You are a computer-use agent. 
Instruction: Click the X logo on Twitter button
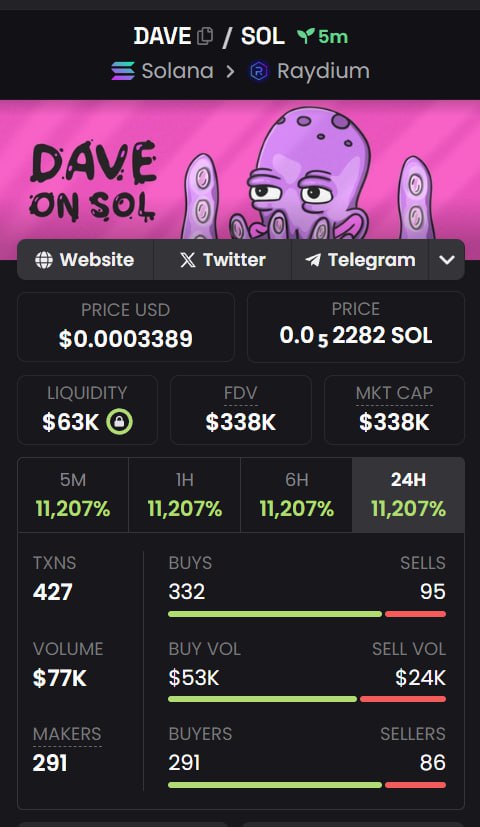tap(187, 259)
